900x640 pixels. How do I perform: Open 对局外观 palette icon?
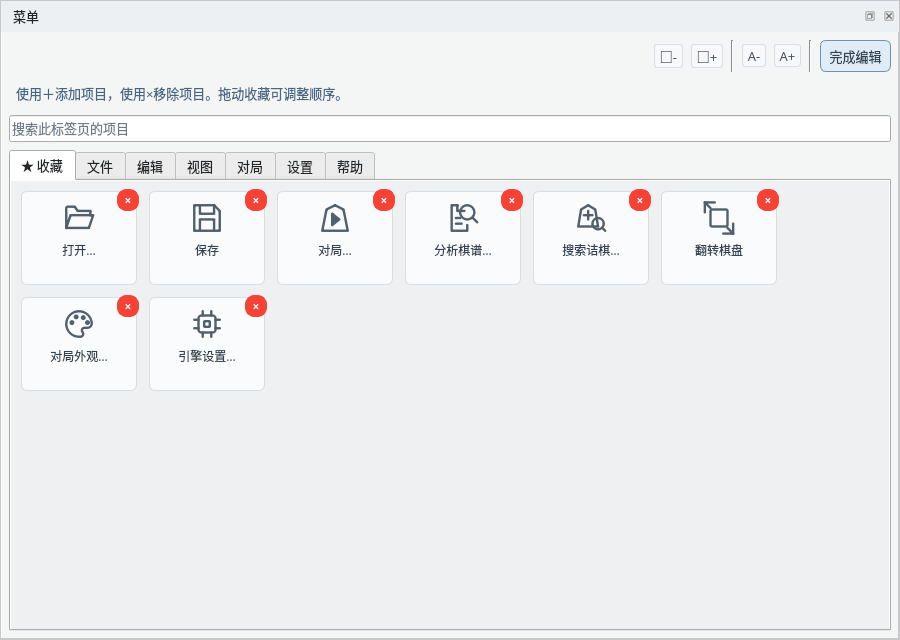79,324
